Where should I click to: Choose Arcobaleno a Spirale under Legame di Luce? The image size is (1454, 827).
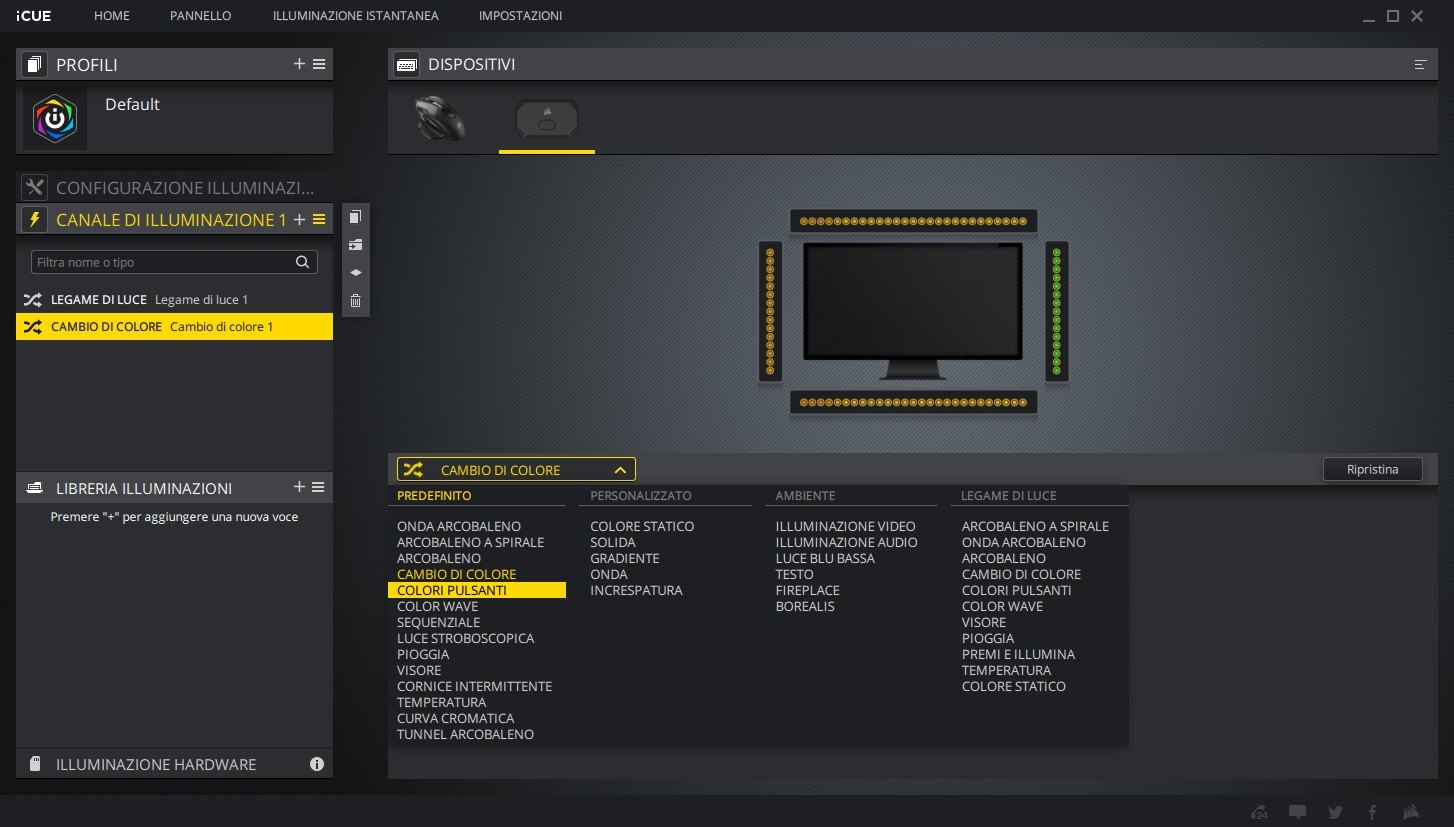pyautogui.click(x=1035, y=526)
